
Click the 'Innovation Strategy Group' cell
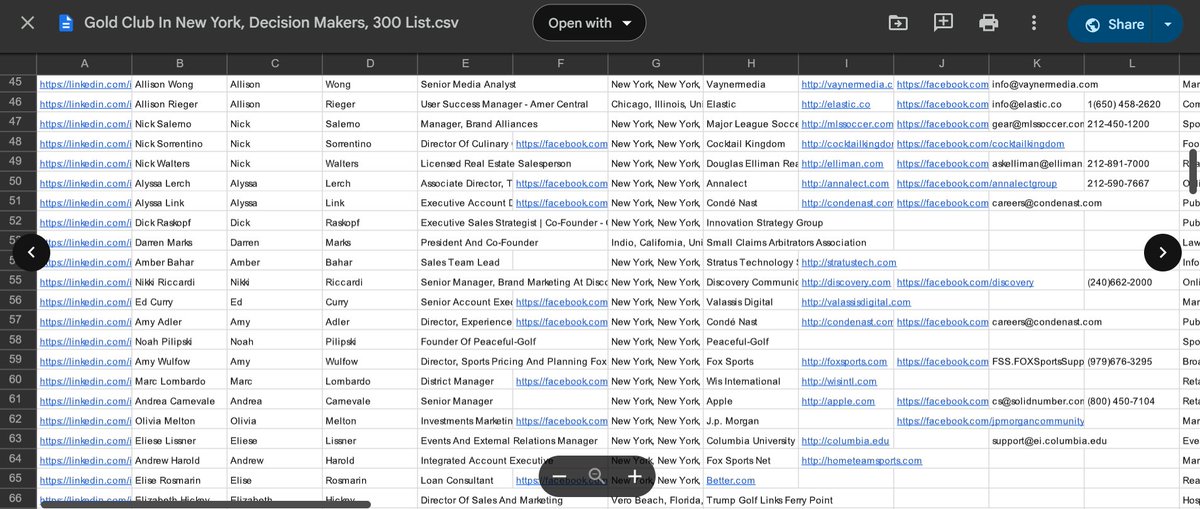point(764,223)
